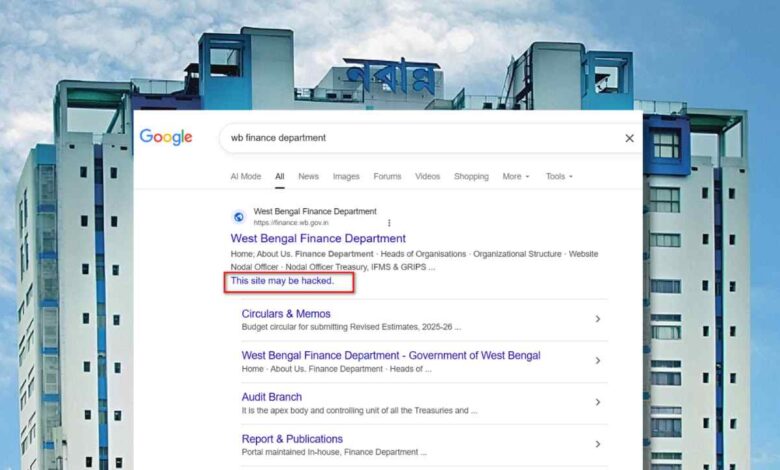Click the arrow next to Audit Branch
This screenshot has height=470, width=780.
click(x=598, y=402)
